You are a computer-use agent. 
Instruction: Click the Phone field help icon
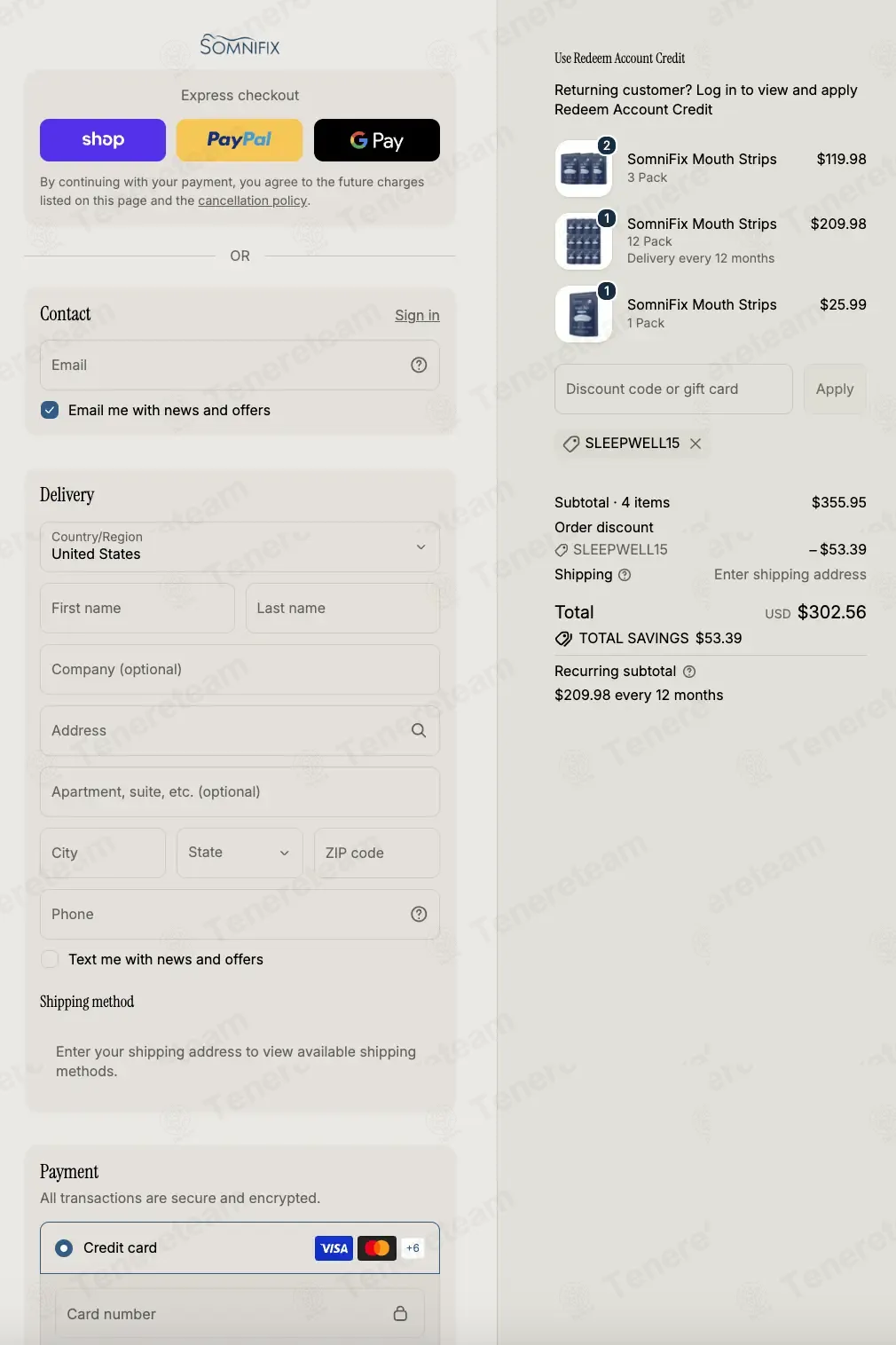click(x=419, y=914)
